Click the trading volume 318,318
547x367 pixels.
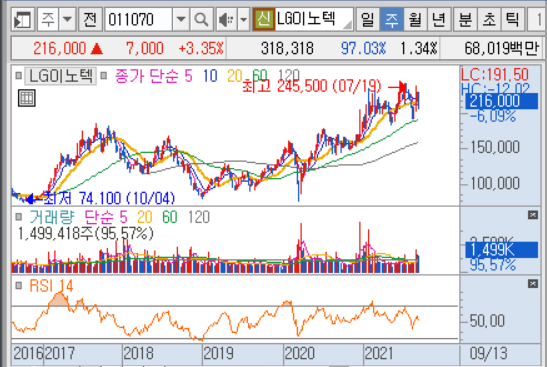[287, 48]
